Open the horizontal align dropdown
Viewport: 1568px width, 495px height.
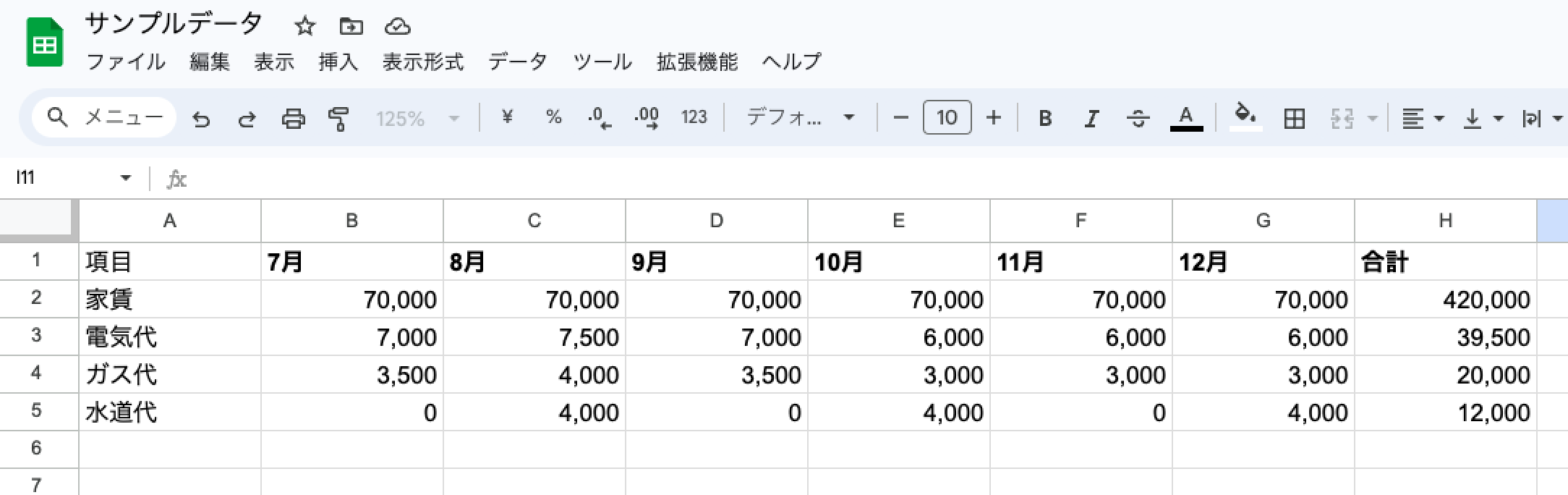(x=1423, y=118)
